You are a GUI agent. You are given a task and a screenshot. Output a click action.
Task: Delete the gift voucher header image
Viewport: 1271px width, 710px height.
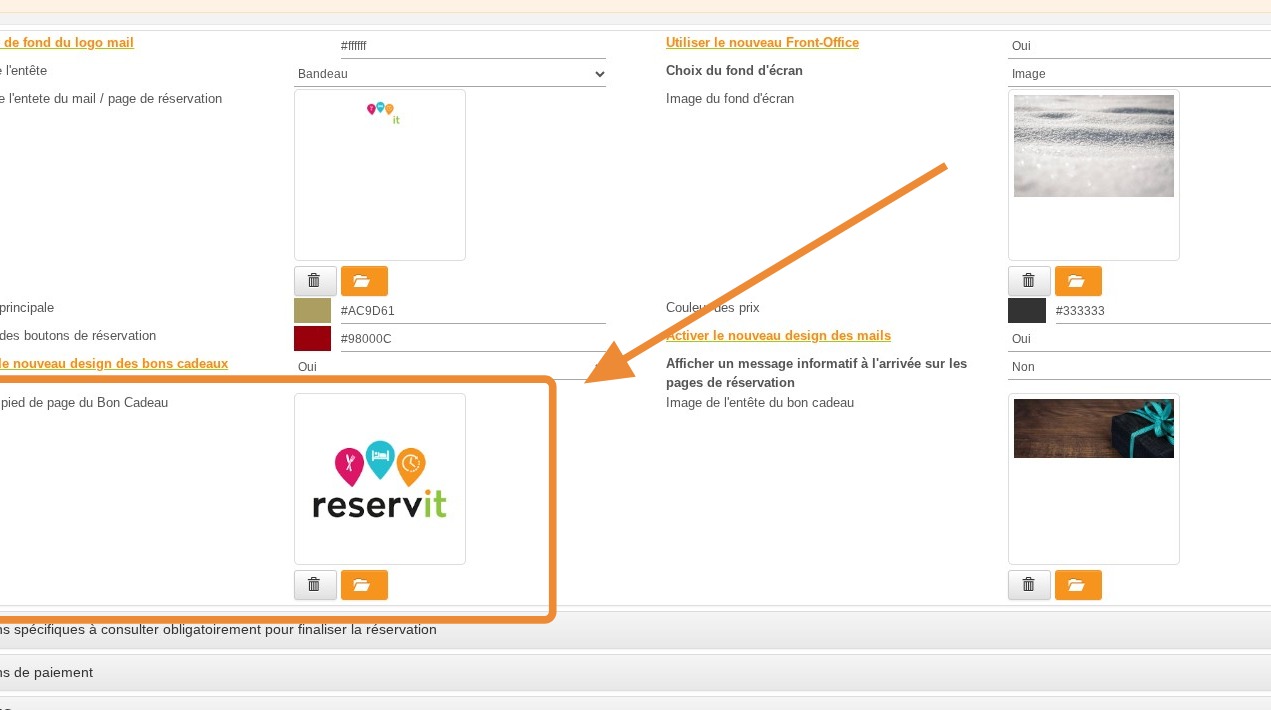click(1029, 585)
